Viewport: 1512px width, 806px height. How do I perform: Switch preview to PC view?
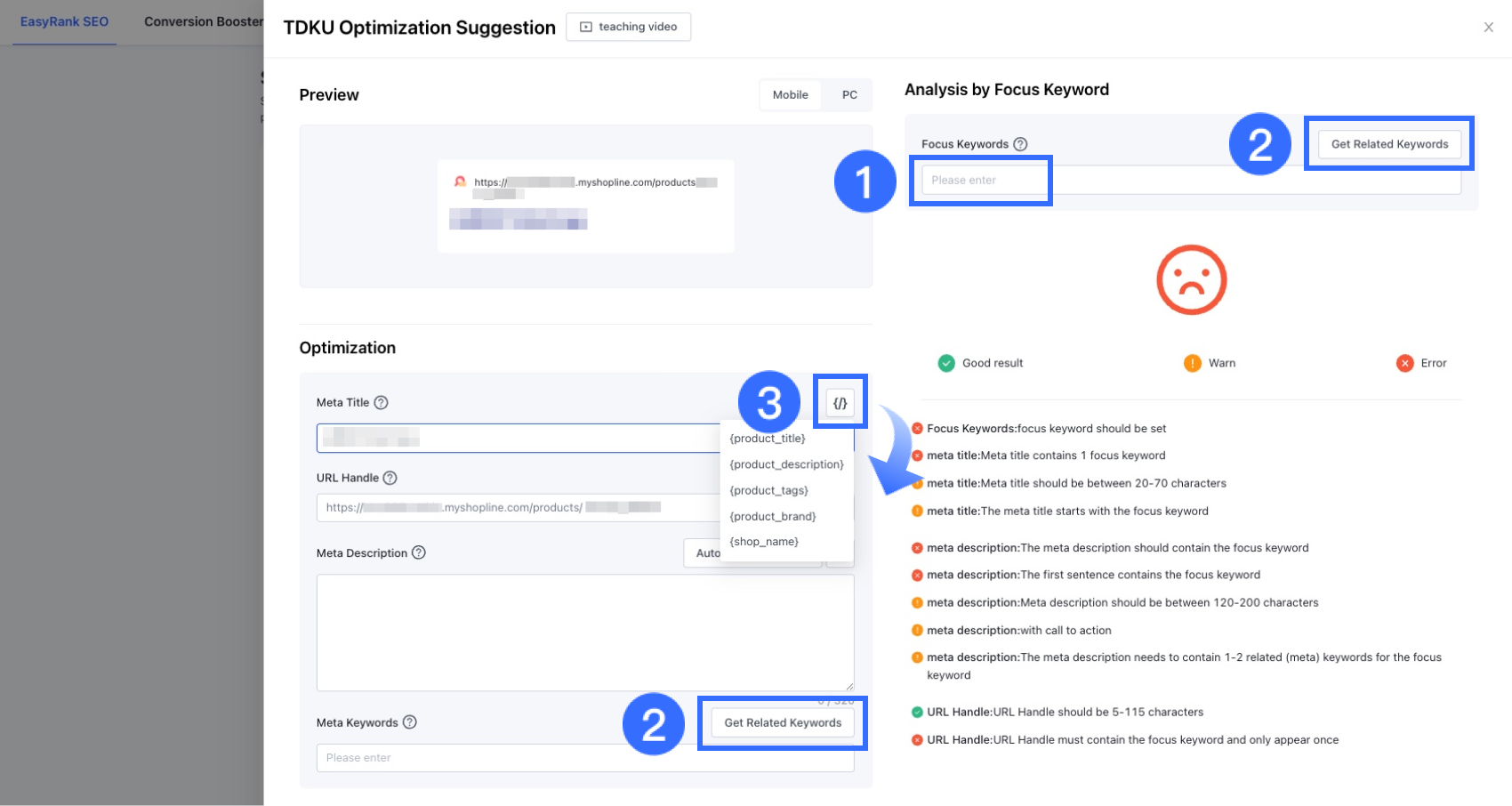(x=849, y=95)
